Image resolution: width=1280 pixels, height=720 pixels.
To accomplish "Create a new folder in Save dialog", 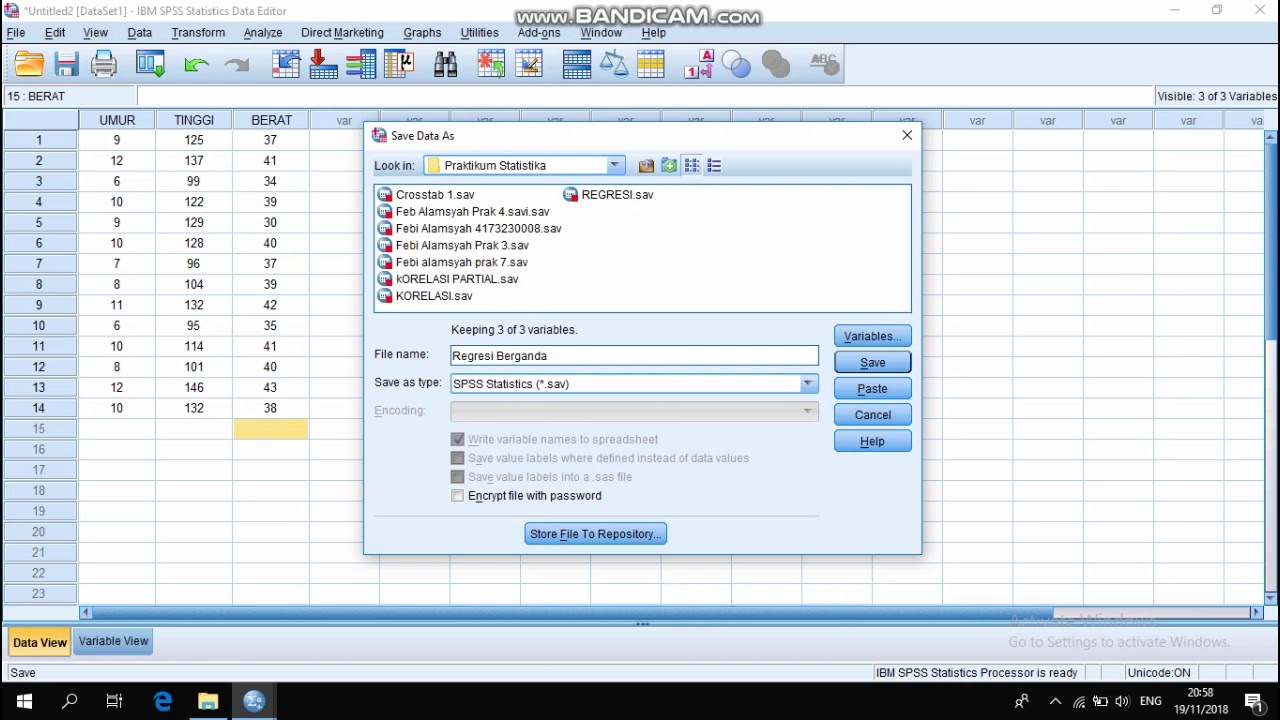I will point(669,166).
